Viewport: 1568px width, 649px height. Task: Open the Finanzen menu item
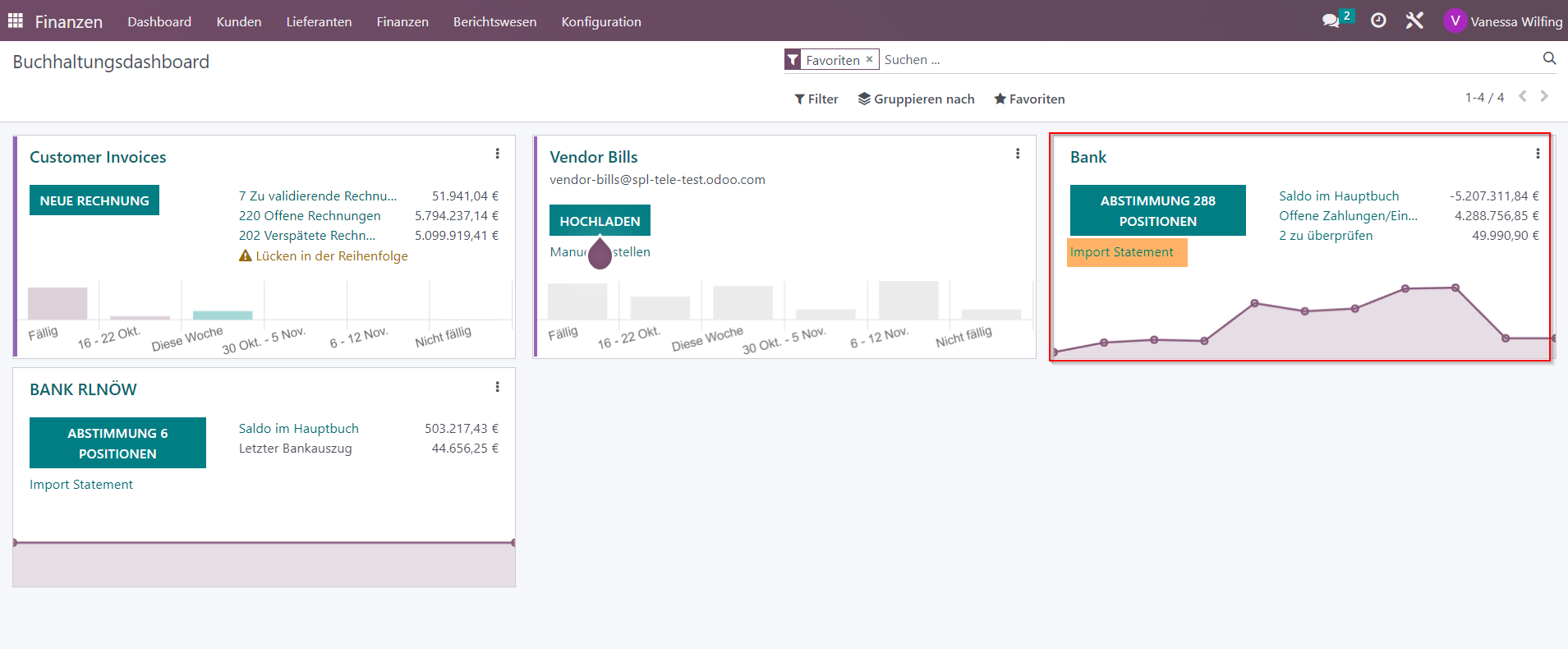pos(402,21)
